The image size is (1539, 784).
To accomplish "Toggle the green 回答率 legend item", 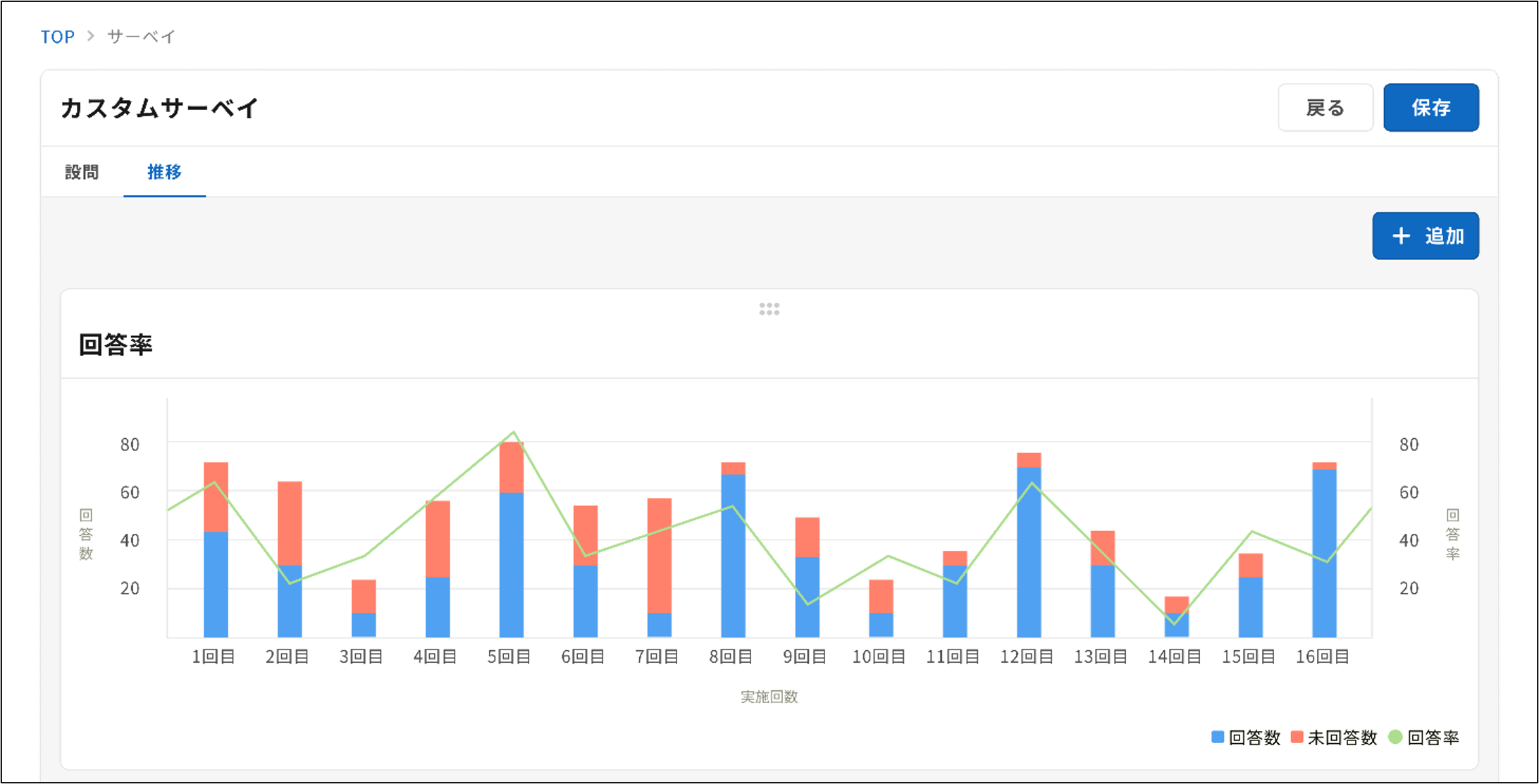I will [x=1423, y=738].
